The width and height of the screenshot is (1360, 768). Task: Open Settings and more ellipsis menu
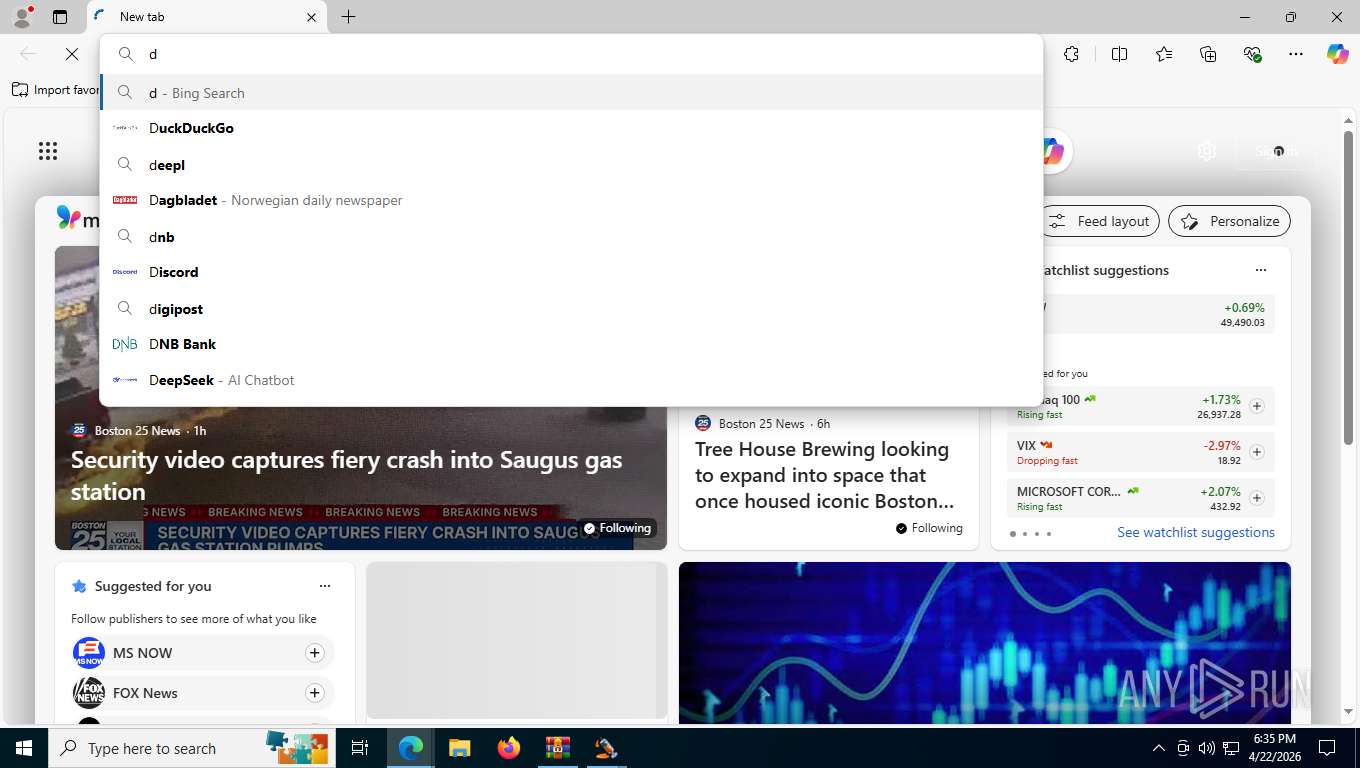point(1296,54)
